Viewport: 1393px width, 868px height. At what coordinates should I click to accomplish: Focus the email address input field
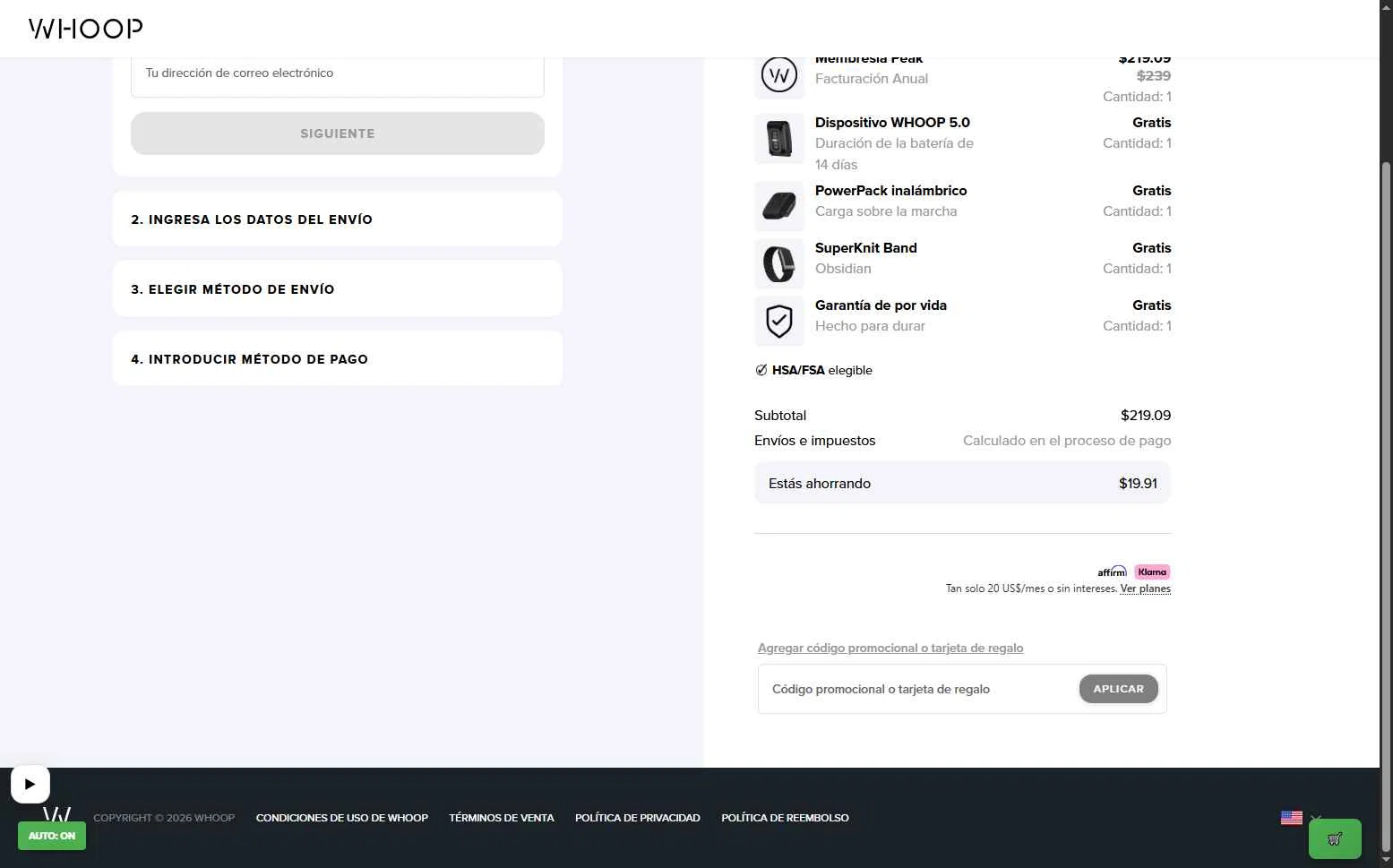pyautogui.click(x=338, y=73)
